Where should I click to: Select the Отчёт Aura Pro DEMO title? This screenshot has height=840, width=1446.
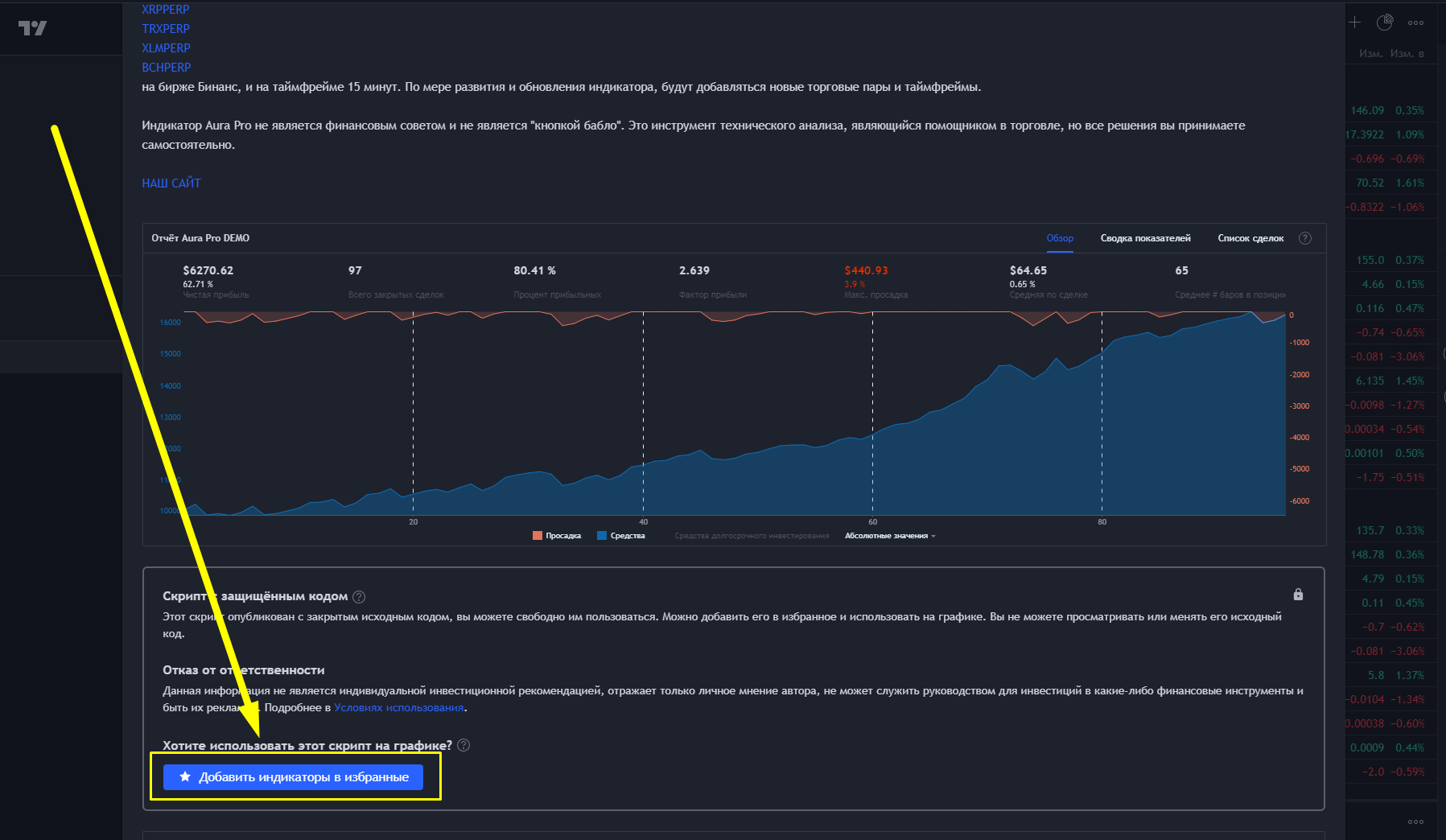pyautogui.click(x=200, y=238)
